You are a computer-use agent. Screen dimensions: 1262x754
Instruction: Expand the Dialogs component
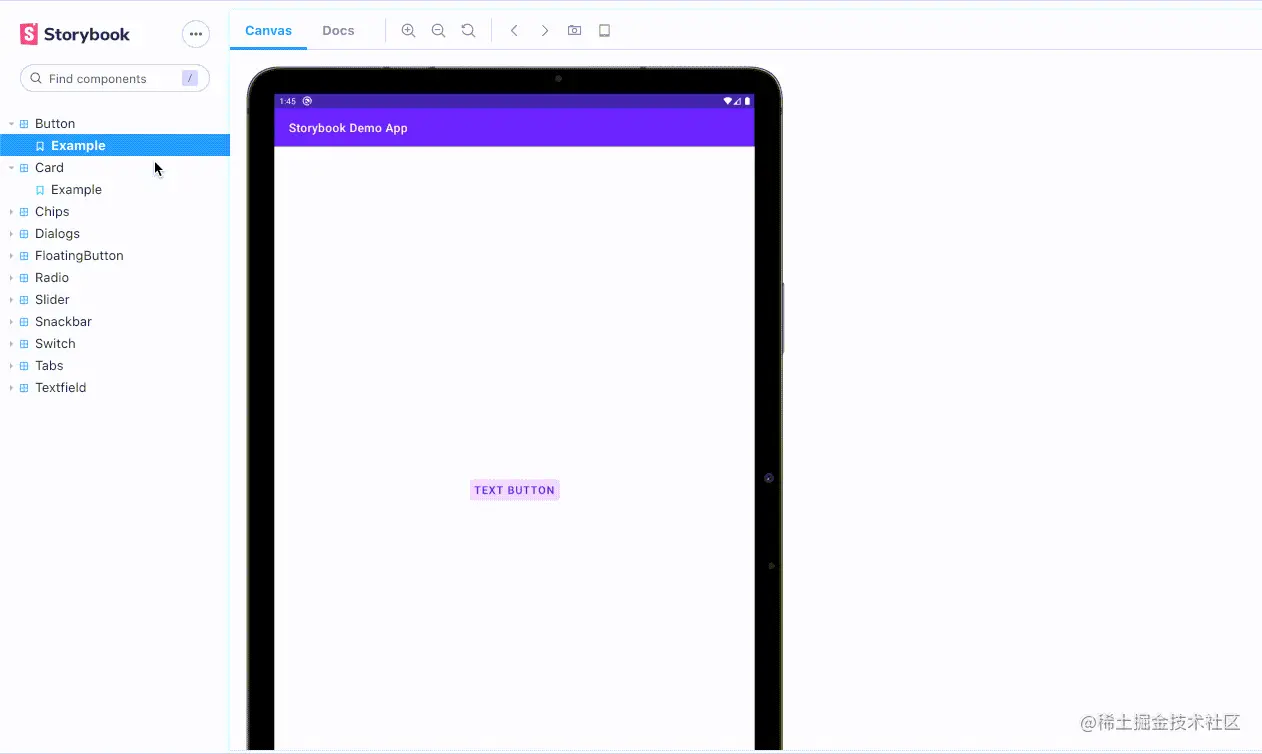click(57, 234)
